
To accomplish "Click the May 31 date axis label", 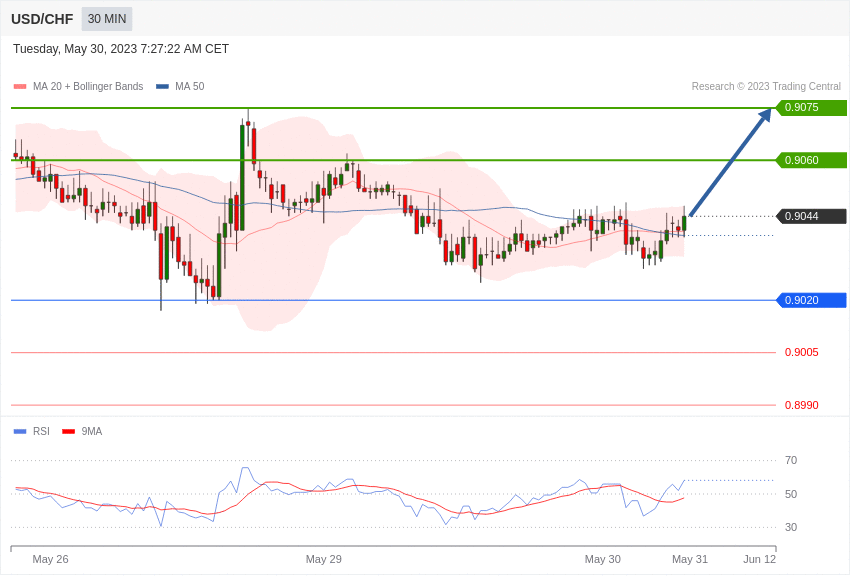I will (690, 559).
